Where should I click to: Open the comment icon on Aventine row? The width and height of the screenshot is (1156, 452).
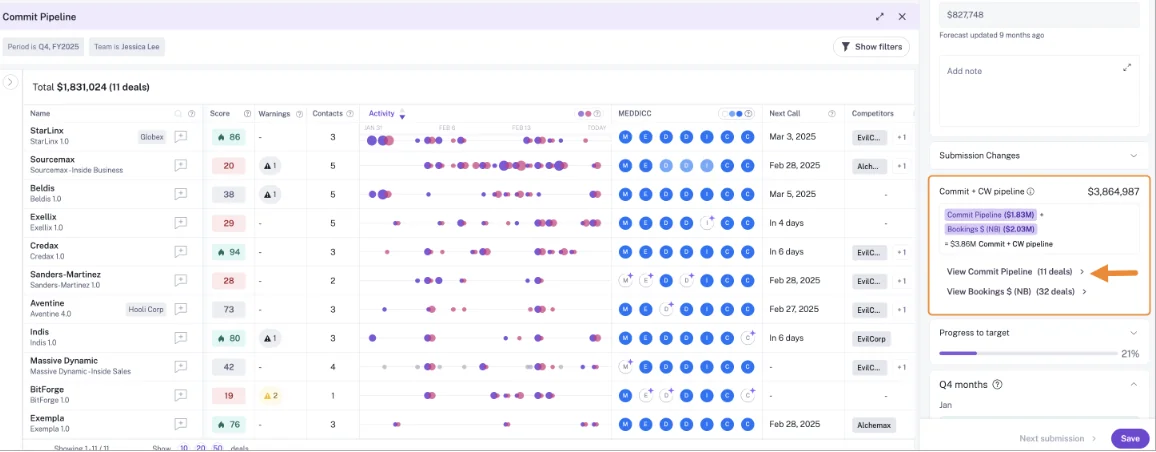(x=180, y=309)
